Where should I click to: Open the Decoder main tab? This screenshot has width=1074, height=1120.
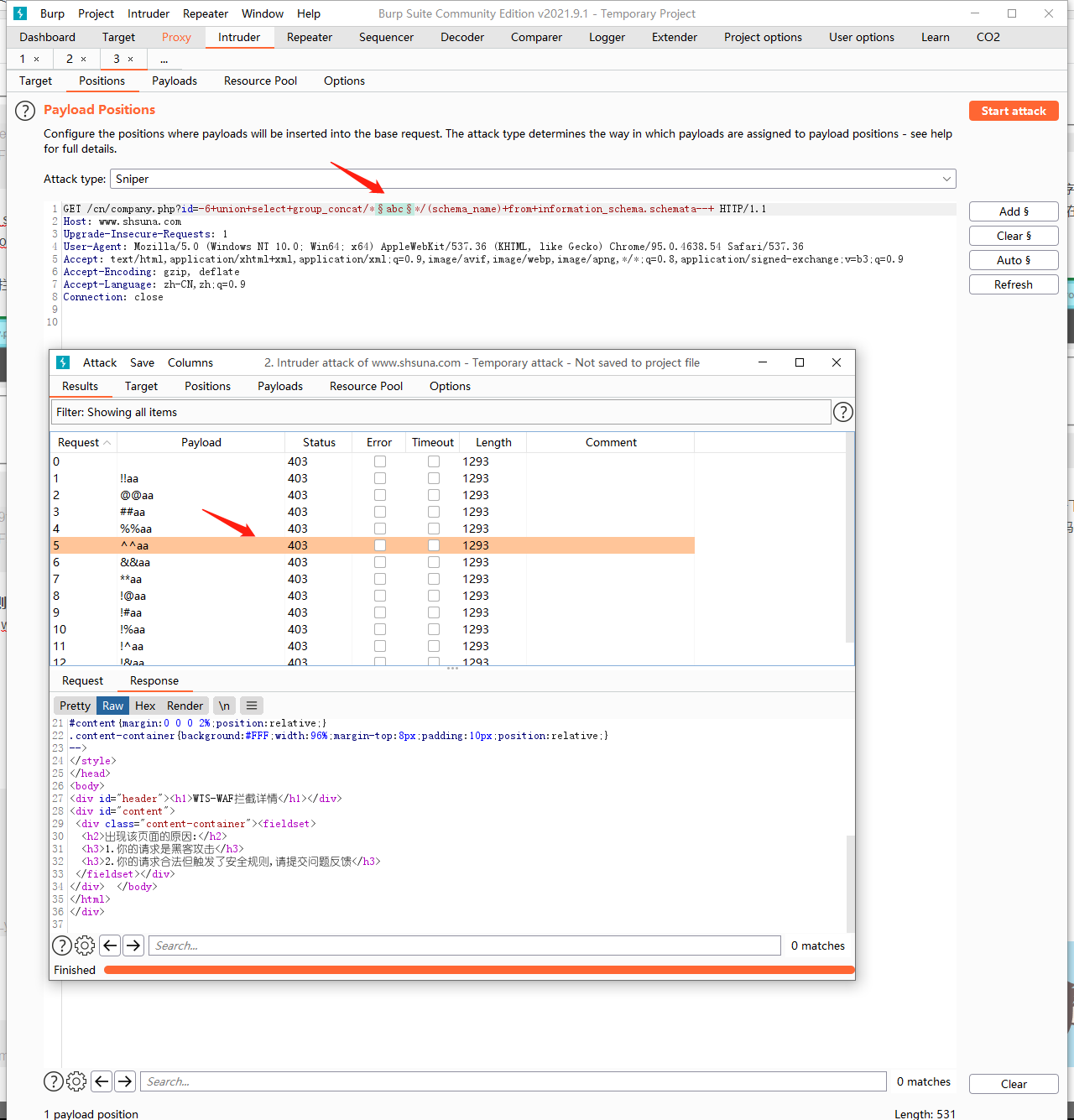click(462, 37)
